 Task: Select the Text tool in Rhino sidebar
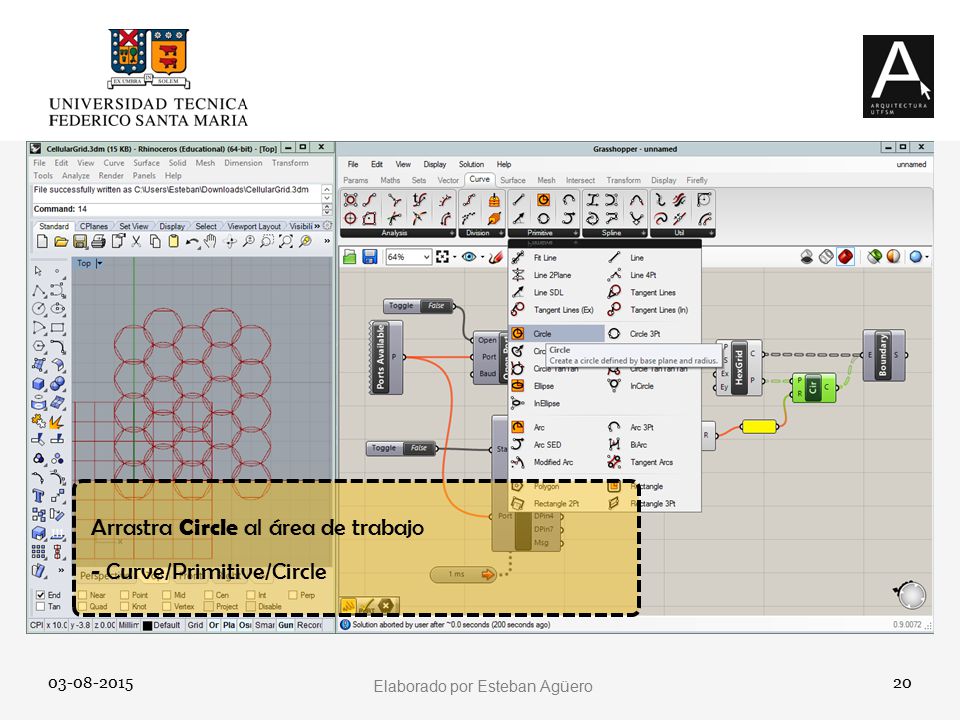click(x=39, y=496)
